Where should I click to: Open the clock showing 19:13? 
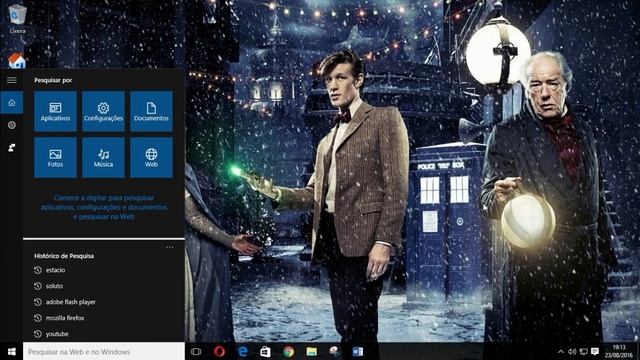click(x=618, y=351)
